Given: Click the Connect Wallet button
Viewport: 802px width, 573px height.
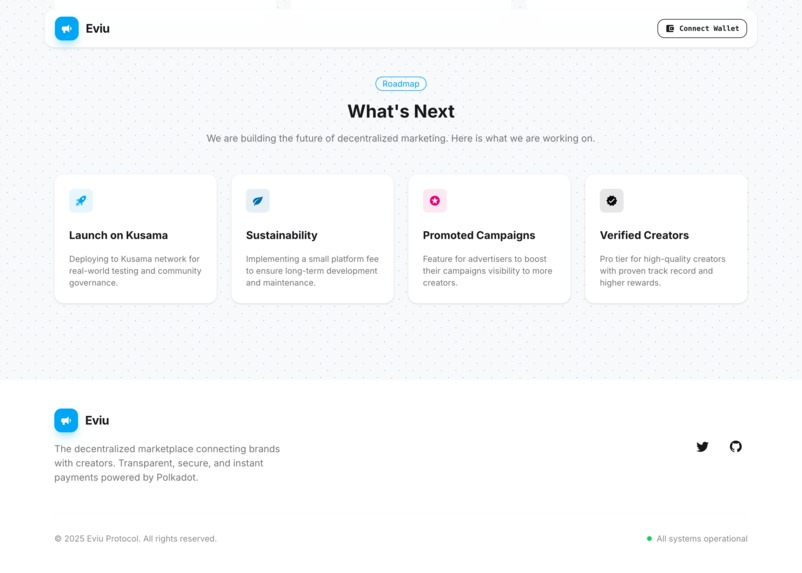Looking at the screenshot, I should pos(702,29).
